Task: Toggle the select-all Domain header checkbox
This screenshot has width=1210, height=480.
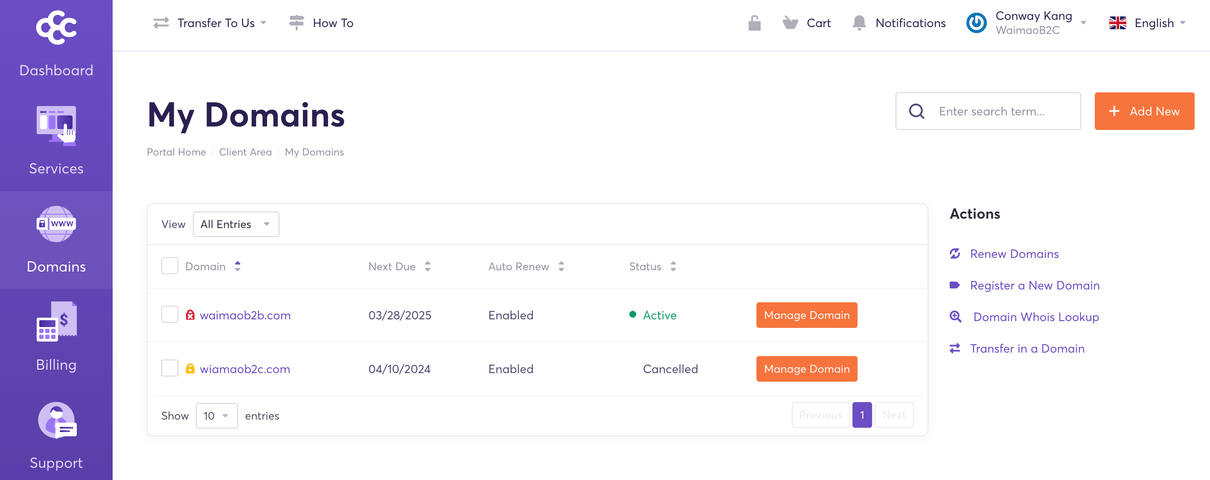Action: [170, 266]
